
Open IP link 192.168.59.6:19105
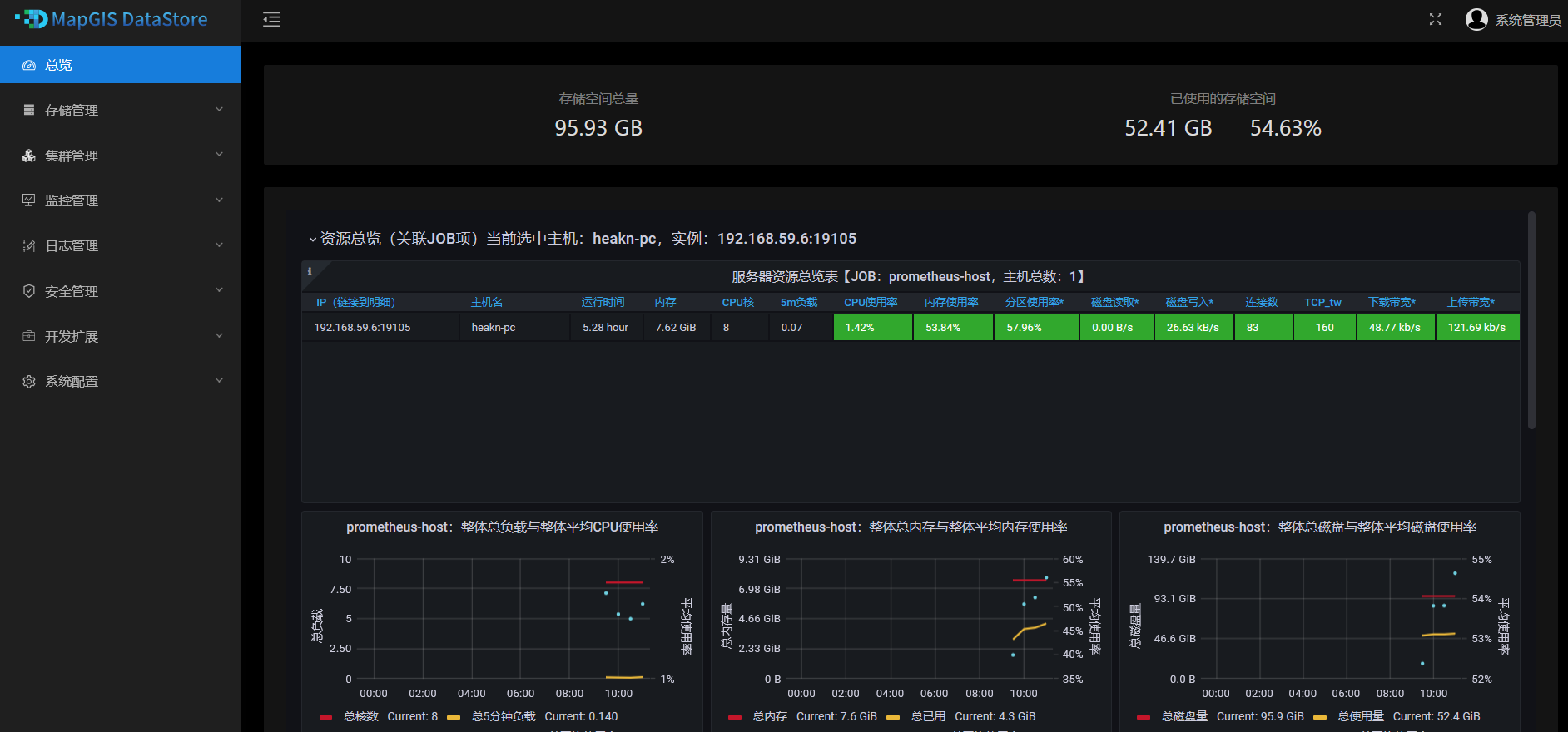(x=362, y=328)
